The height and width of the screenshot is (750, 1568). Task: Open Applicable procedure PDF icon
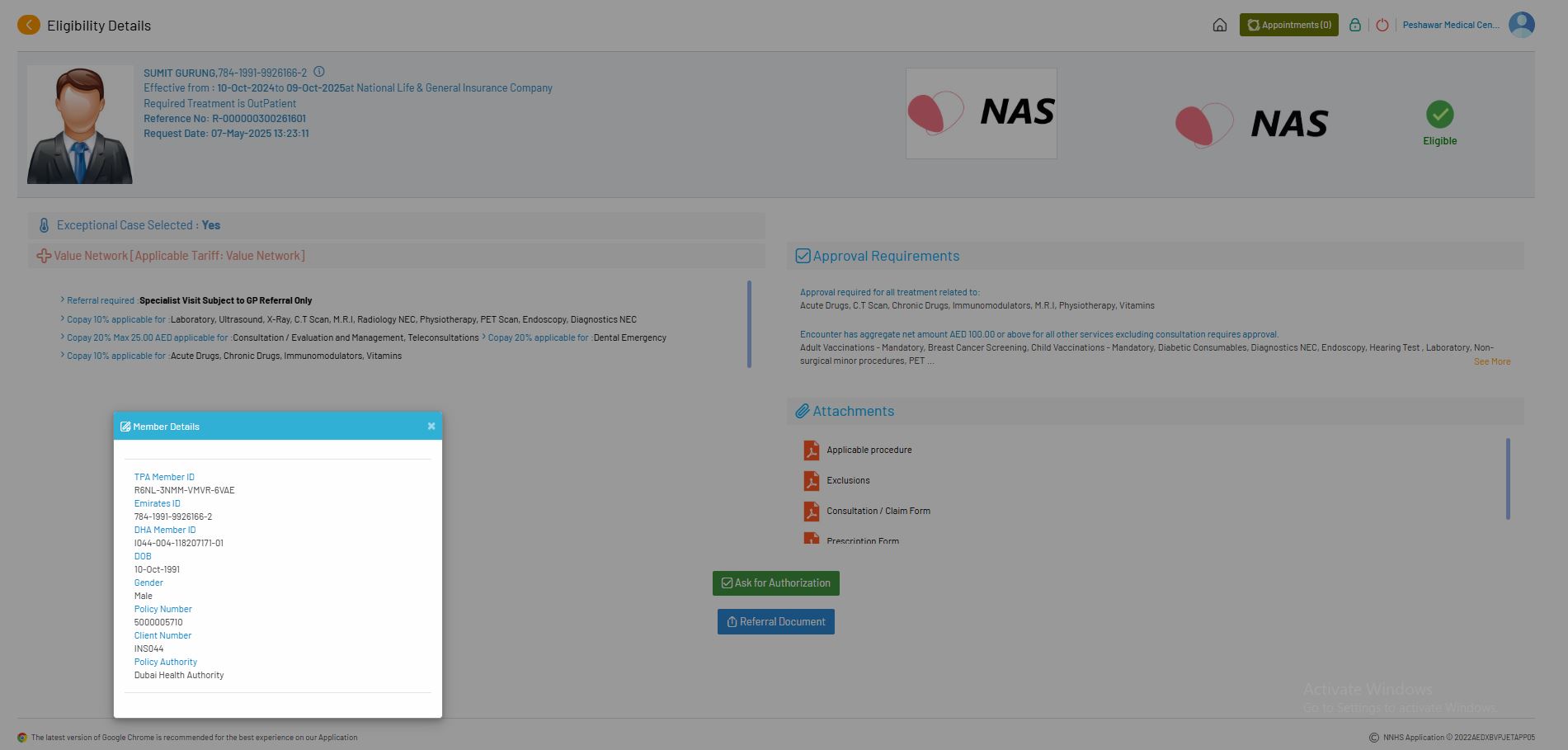[x=812, y=450]
